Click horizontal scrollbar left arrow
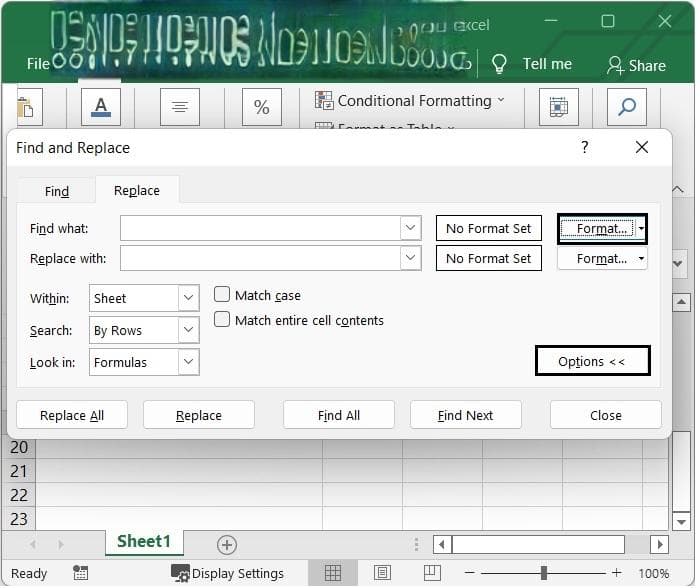The height and width of the screenshot is (588, 700). [442, 545]
